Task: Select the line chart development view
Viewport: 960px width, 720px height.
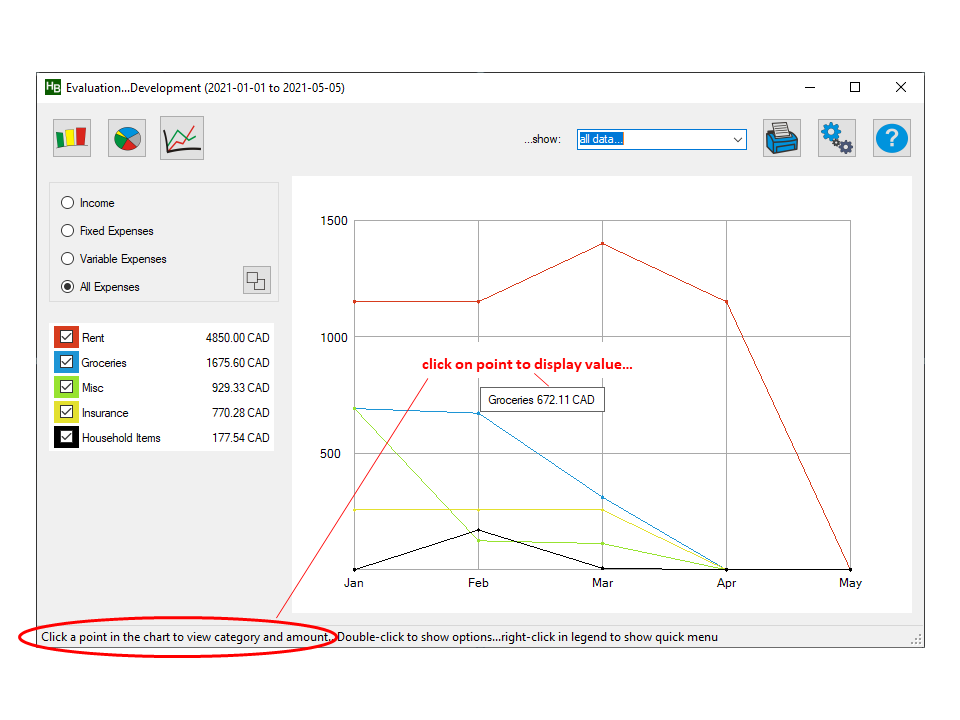Action: (x=181, y=138)
